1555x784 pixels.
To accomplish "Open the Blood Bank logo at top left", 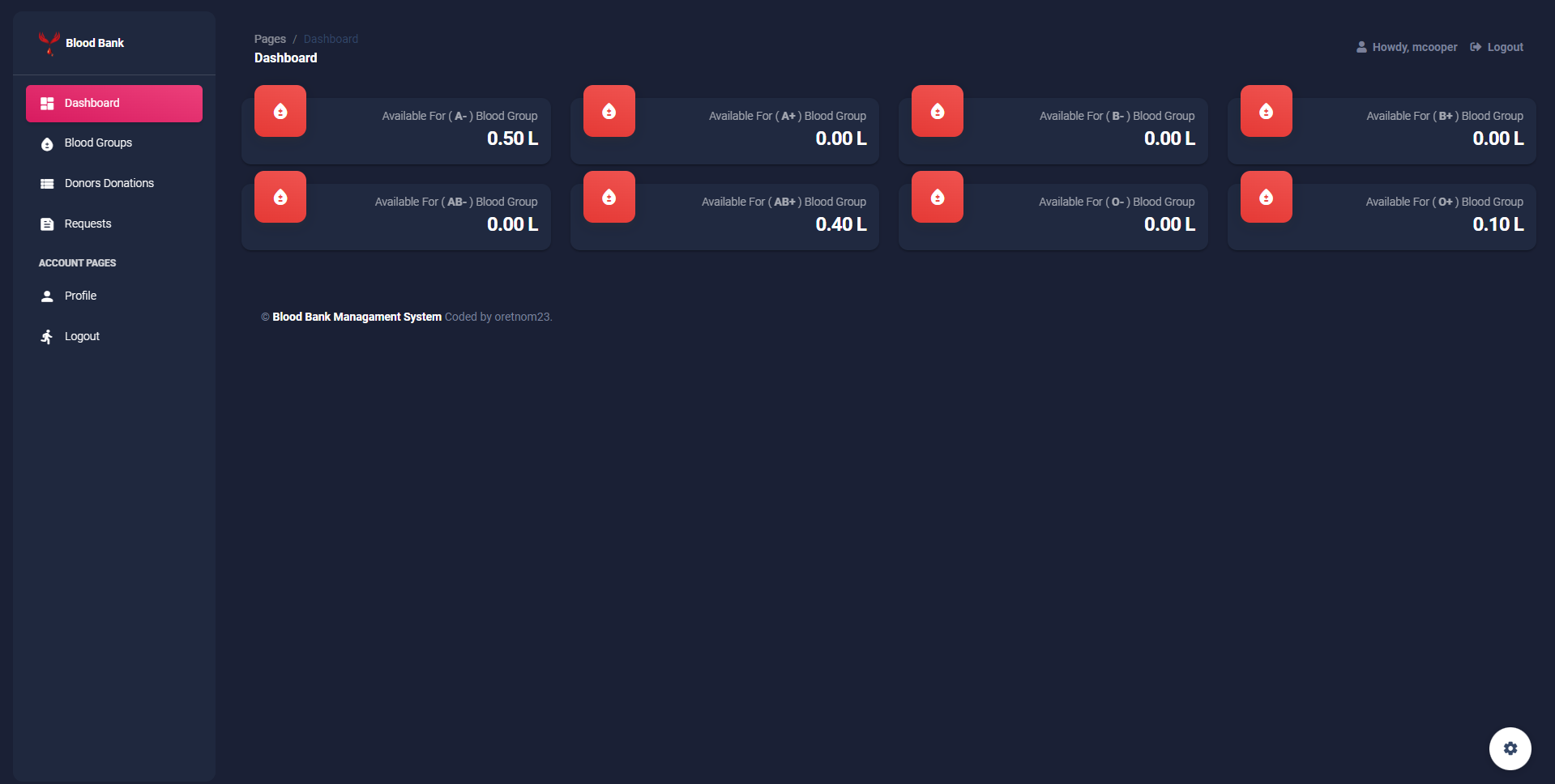I will coord(81,43).
